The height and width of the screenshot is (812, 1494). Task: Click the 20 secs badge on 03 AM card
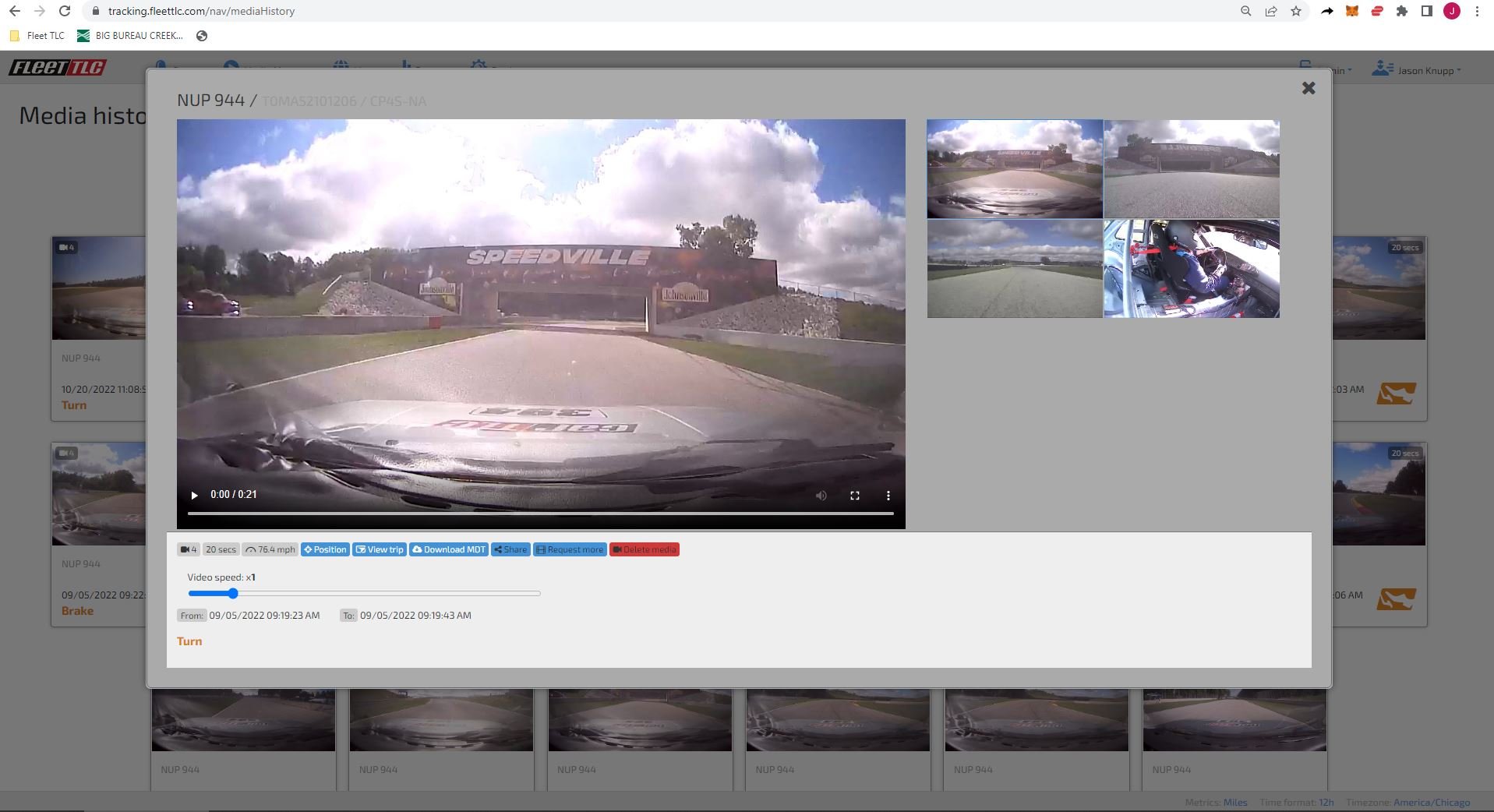[1405, 248]
